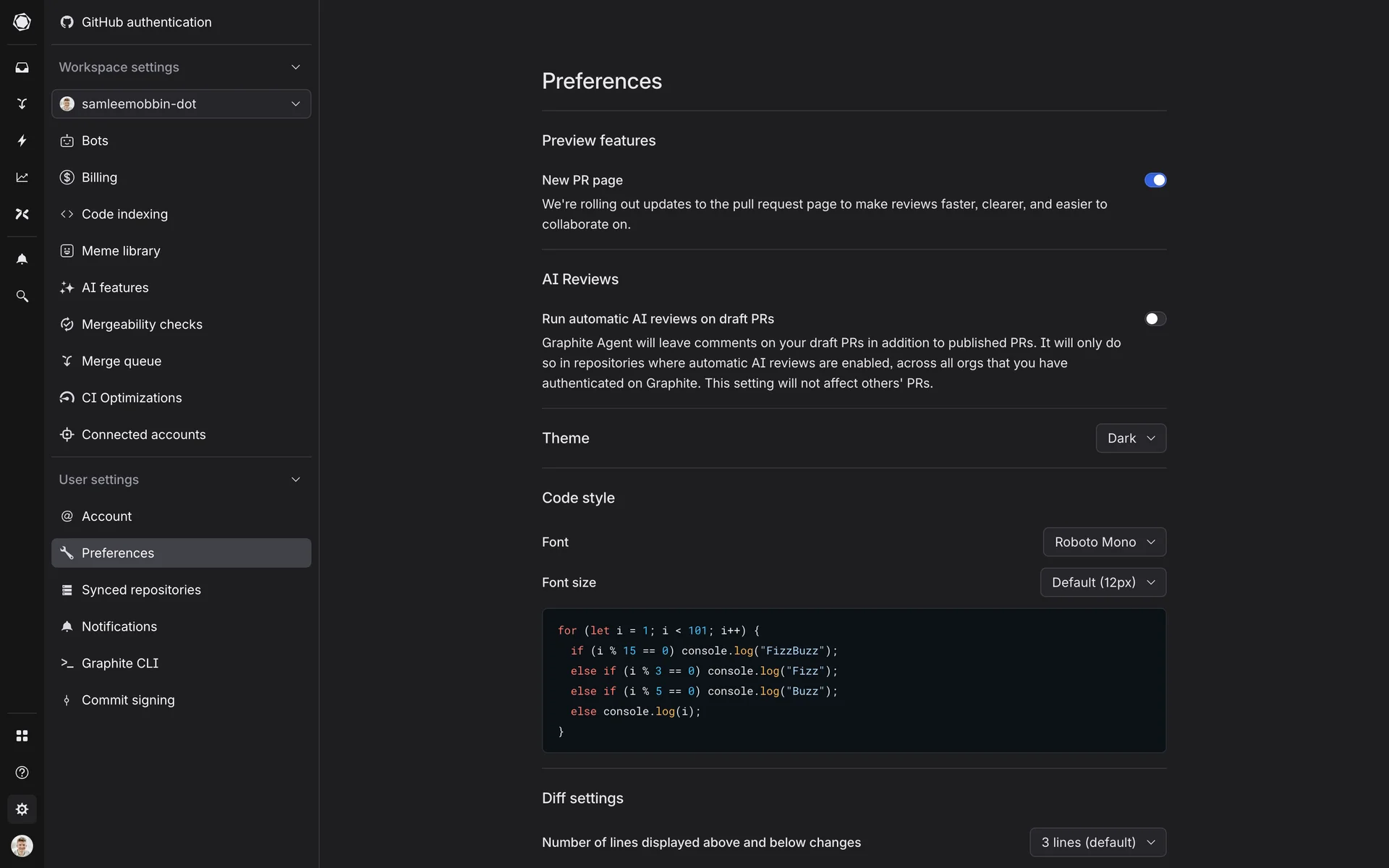The width and height of the screenshot is (1389, 868).
Task: Open GitHub authentication link
Action: point(146,22)
